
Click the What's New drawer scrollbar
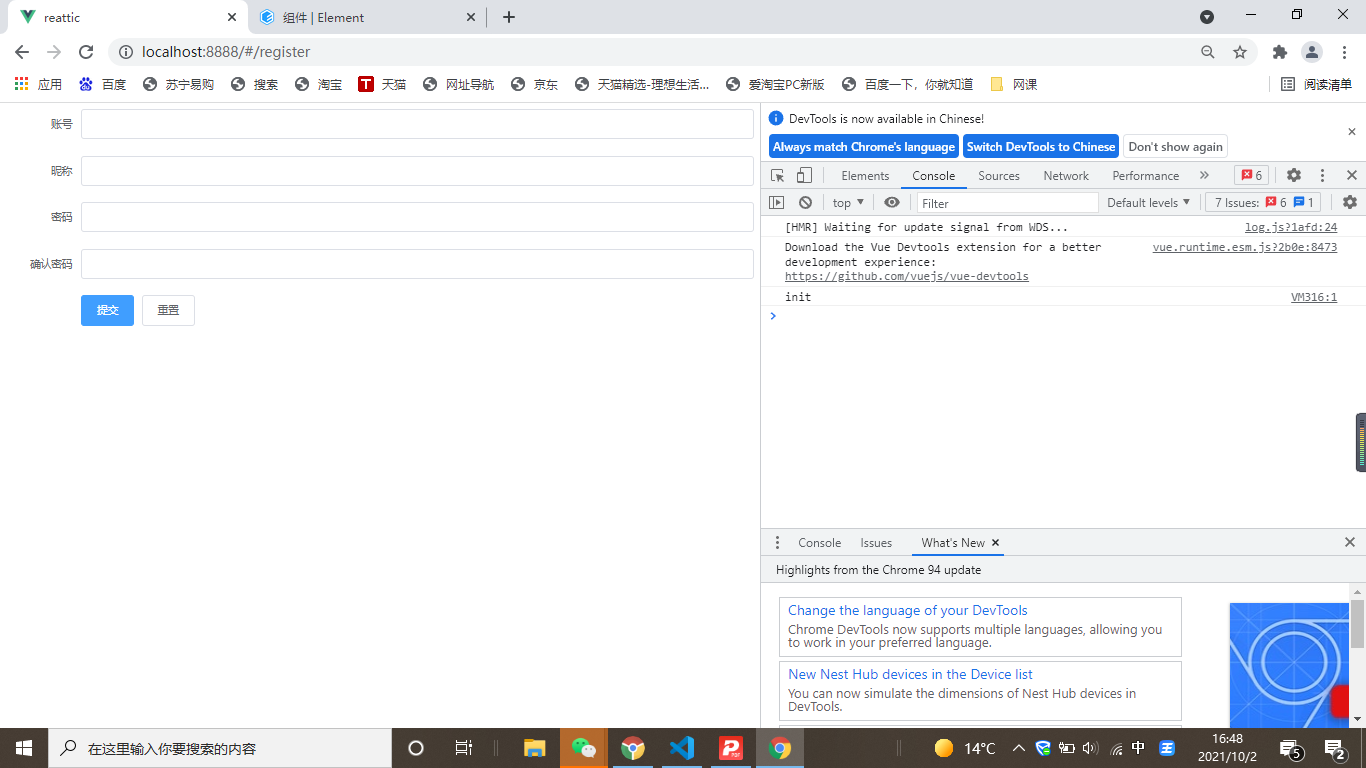[1357, 625]
